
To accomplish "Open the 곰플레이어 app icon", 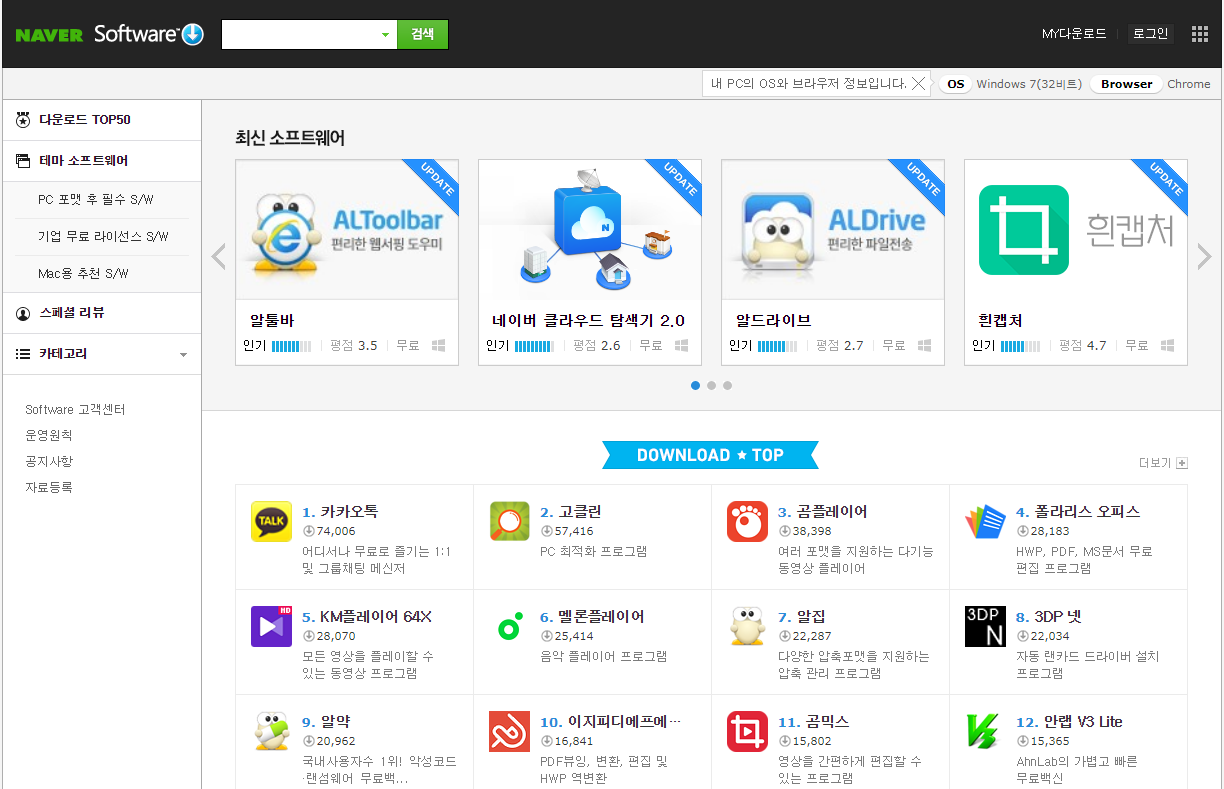I will tap(747, 522).
